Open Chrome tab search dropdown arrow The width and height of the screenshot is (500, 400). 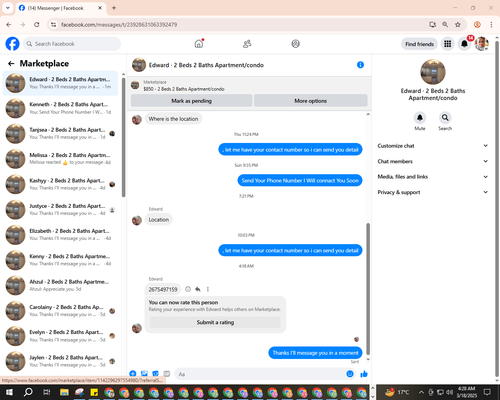(7, 8)
